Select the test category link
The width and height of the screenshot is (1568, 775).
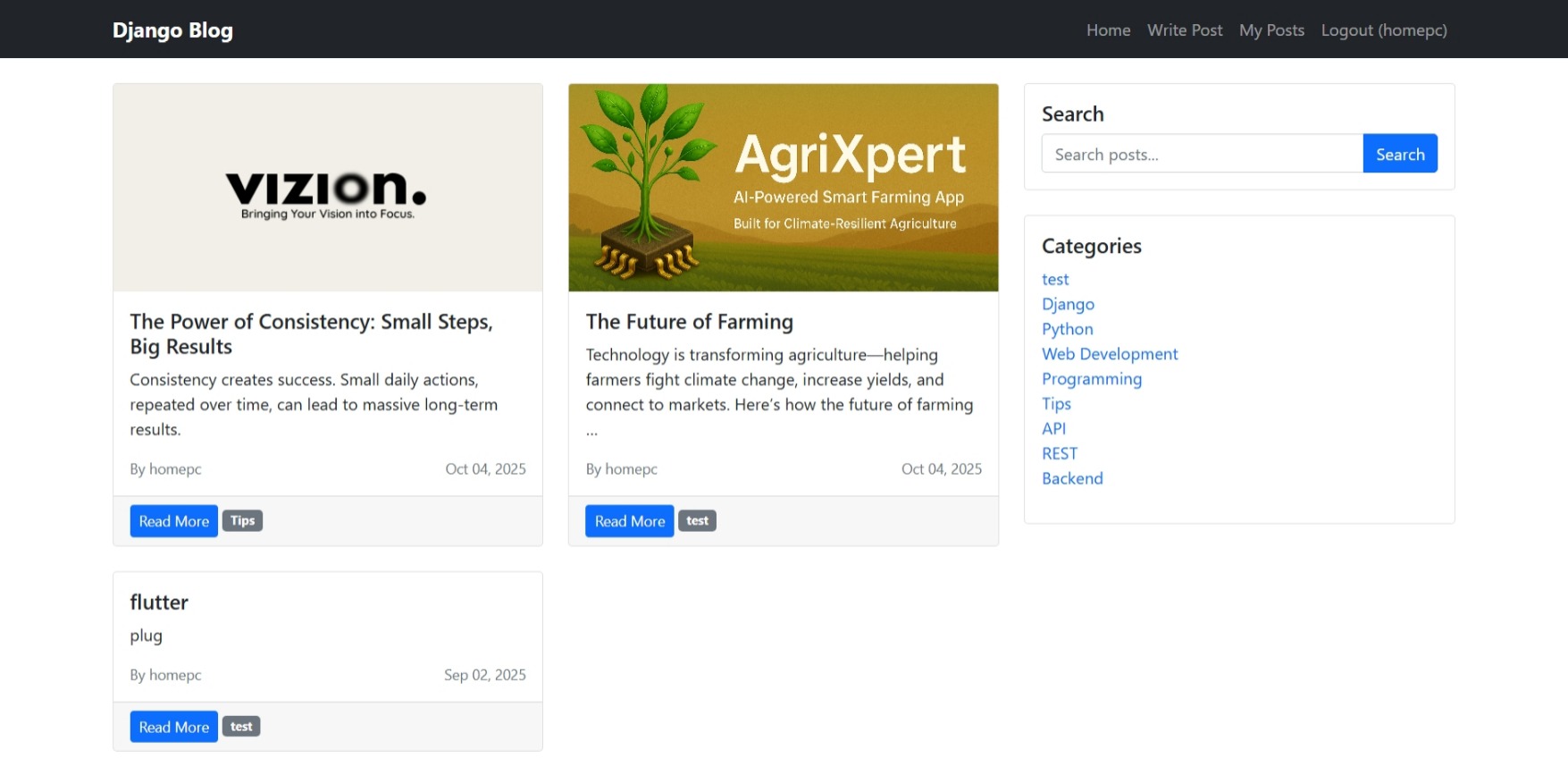pyautogui.click(x=1055, y=280)
